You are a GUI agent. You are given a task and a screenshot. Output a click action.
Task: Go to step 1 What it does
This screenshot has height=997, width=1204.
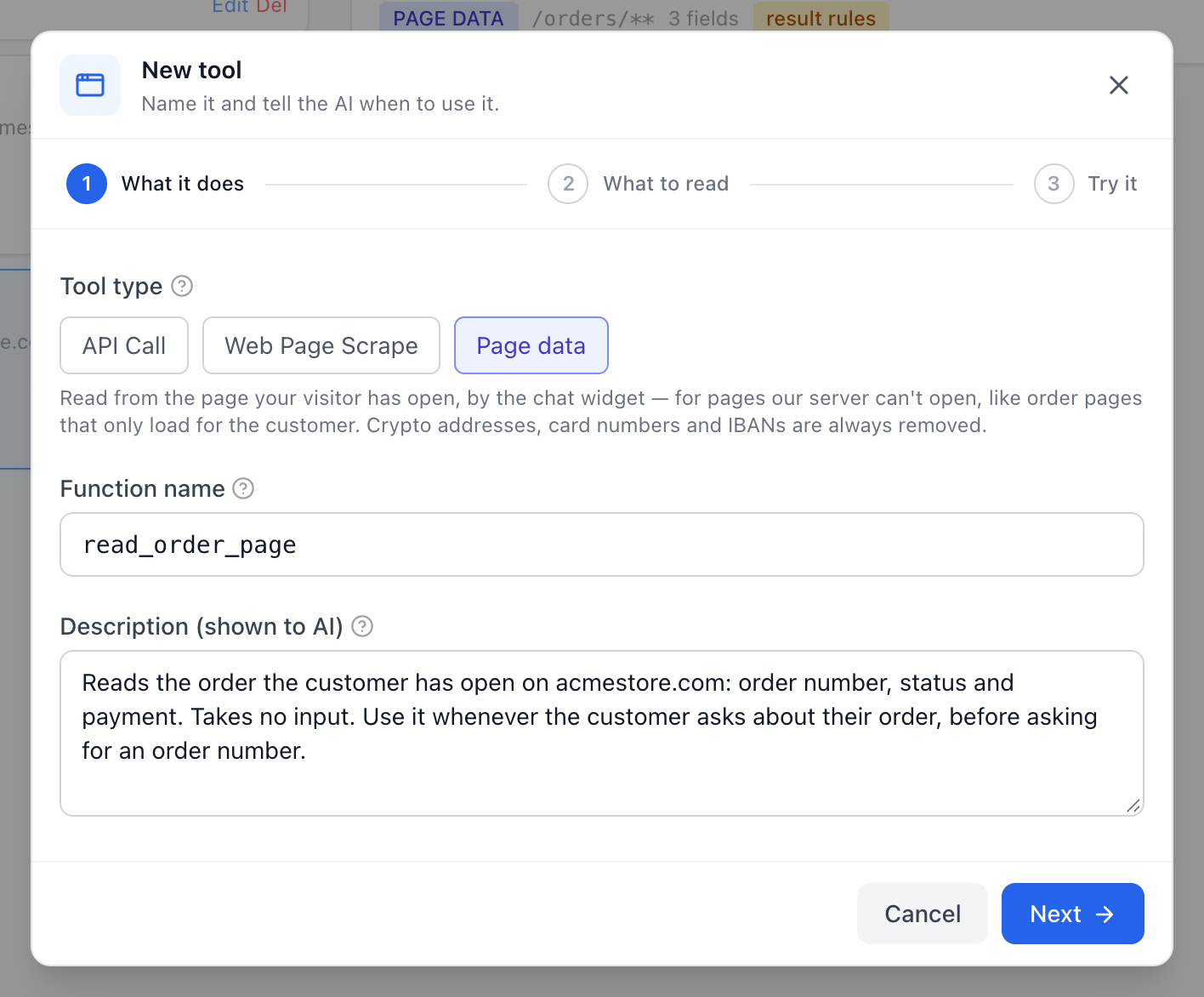(156, 184)
